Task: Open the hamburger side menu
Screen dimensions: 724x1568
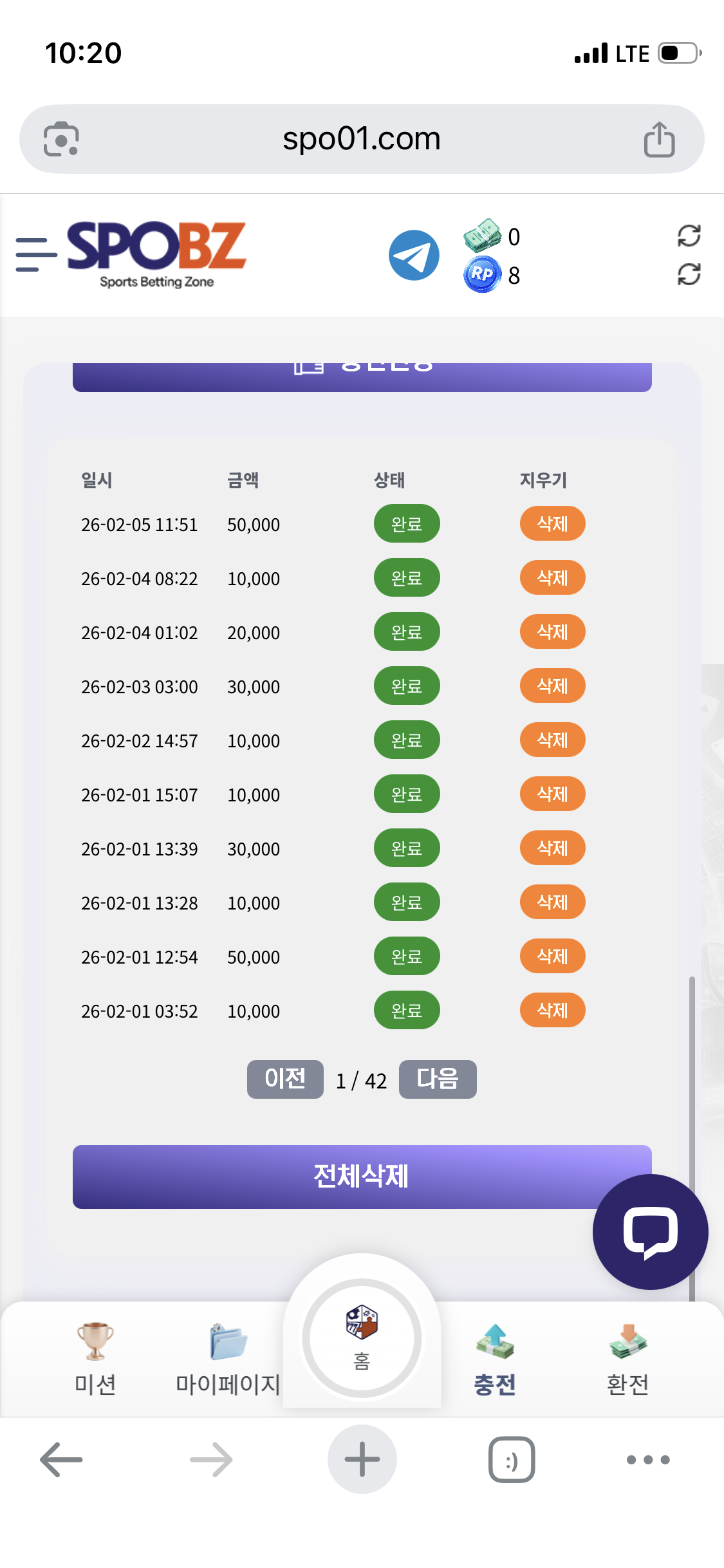Action: [35, 254]
